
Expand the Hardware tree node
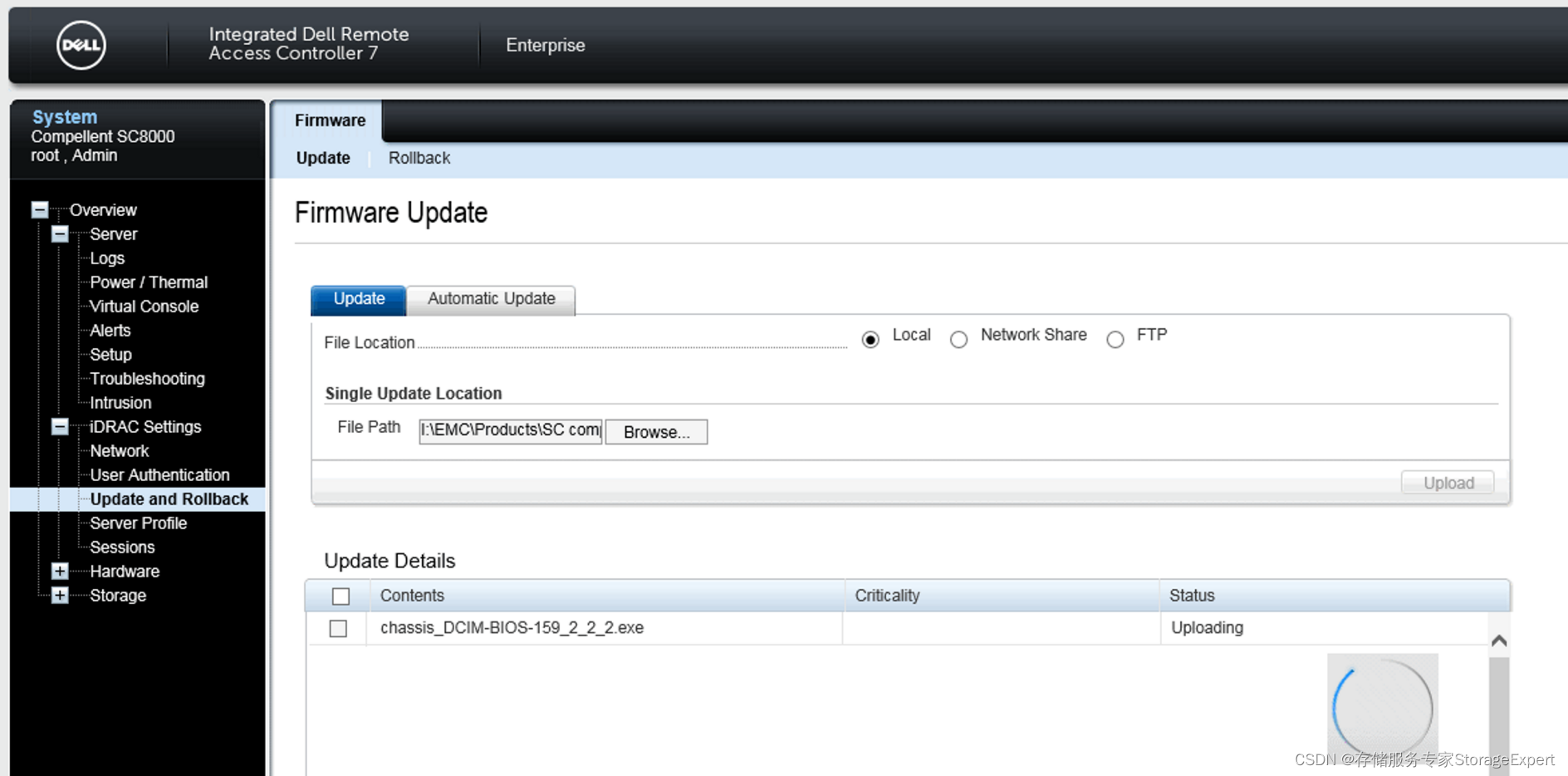[60, 571]
